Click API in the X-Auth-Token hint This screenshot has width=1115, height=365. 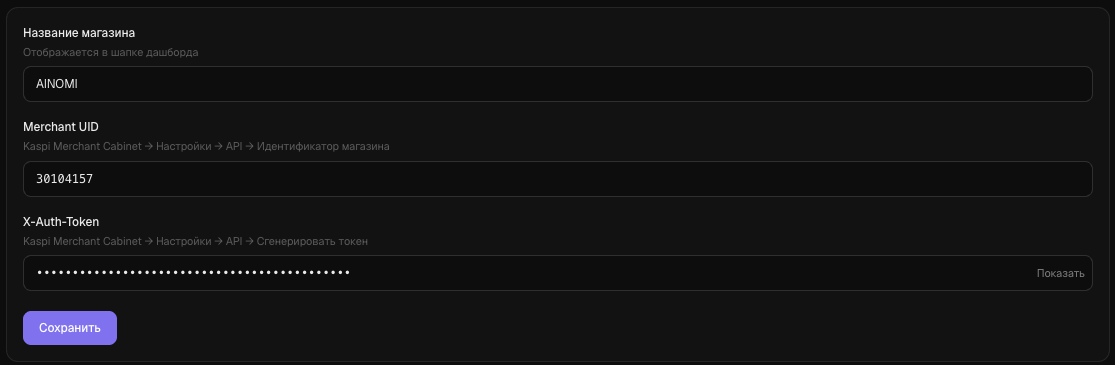tap(234, 241)
